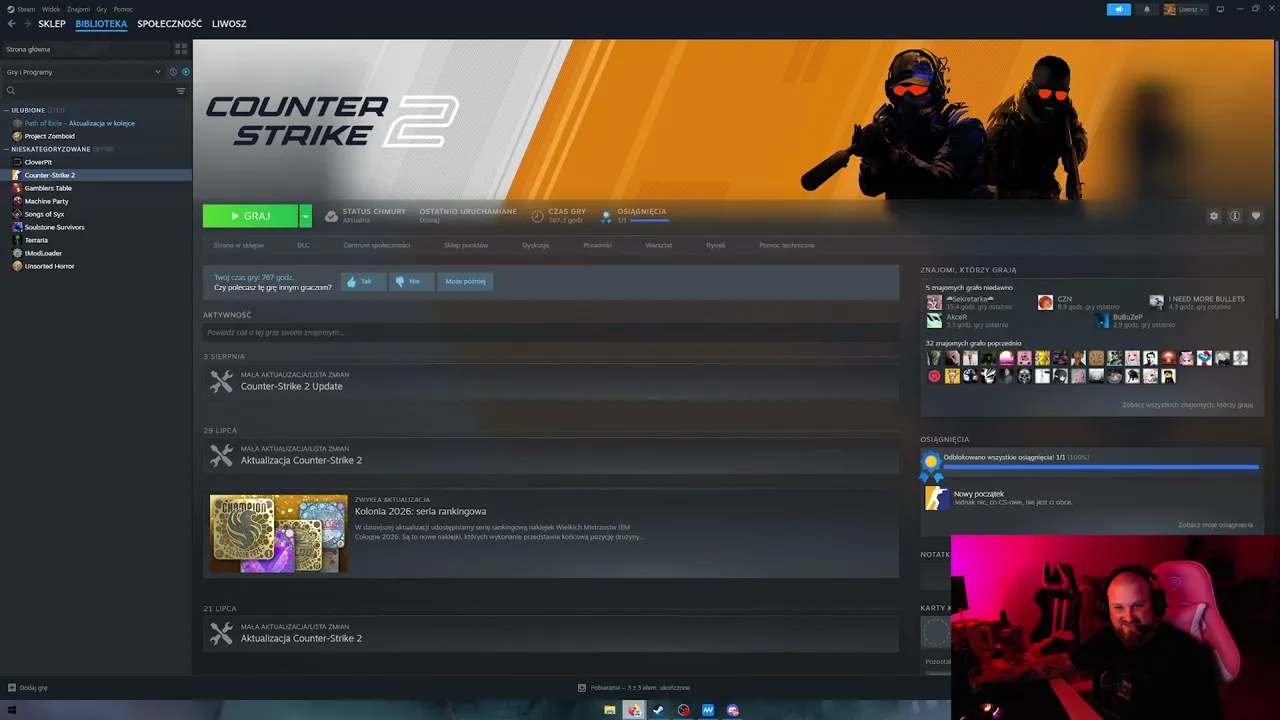Open downloads status in bottom bar
The width and height of the screenshot is (1280, 720).
tap(634, 688)
